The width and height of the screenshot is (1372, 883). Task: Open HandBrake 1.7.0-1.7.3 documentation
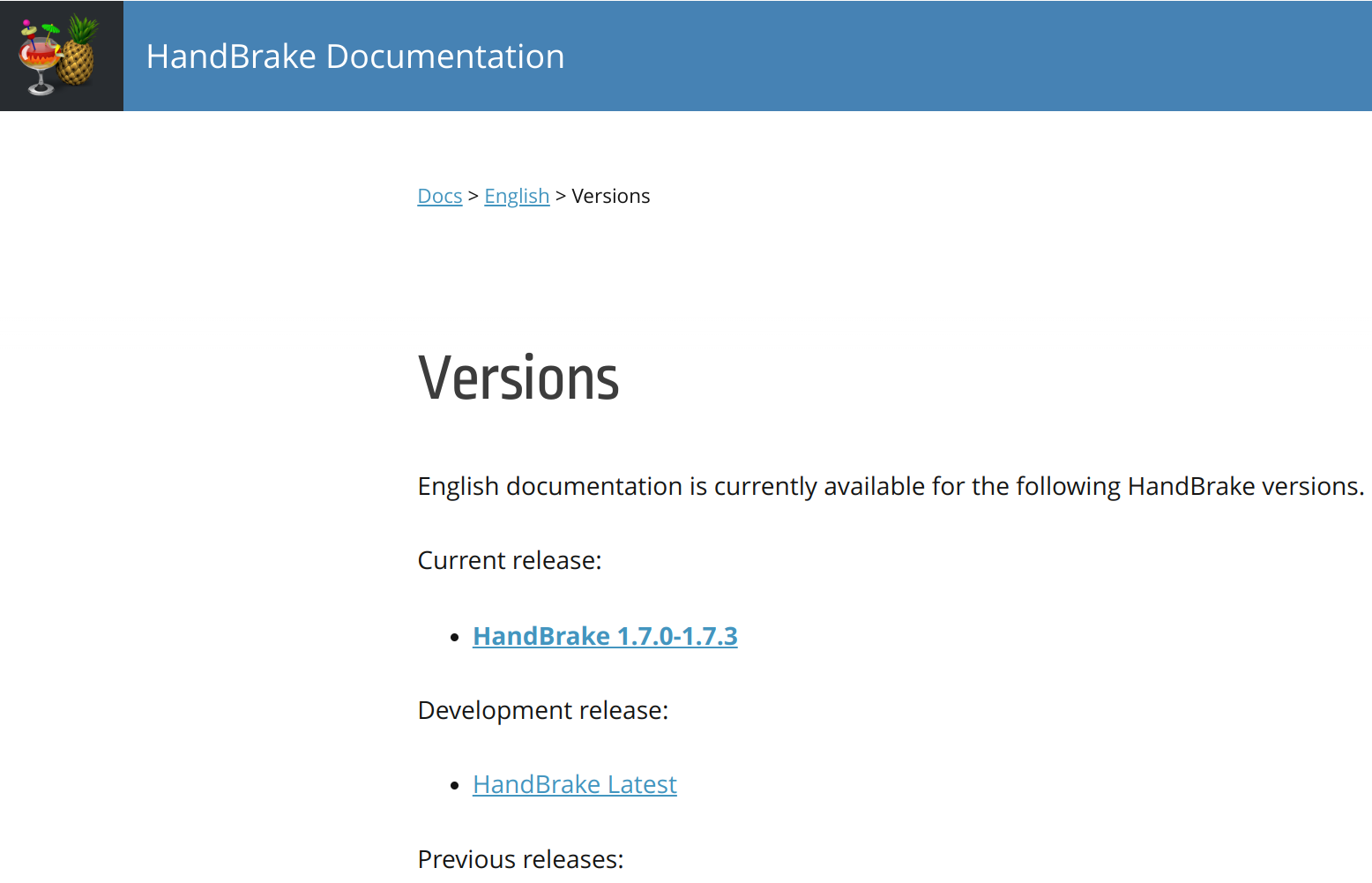[x=605, y=636]
